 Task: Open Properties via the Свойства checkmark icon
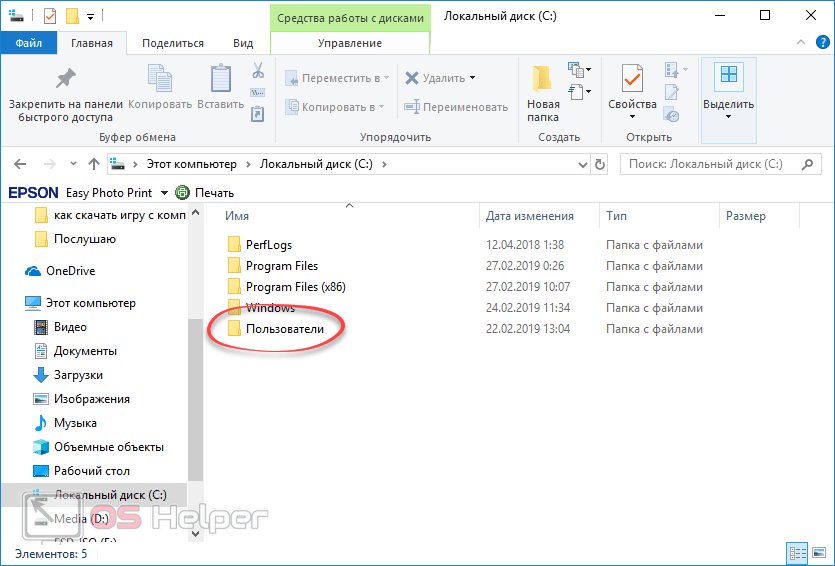[632, 80]
